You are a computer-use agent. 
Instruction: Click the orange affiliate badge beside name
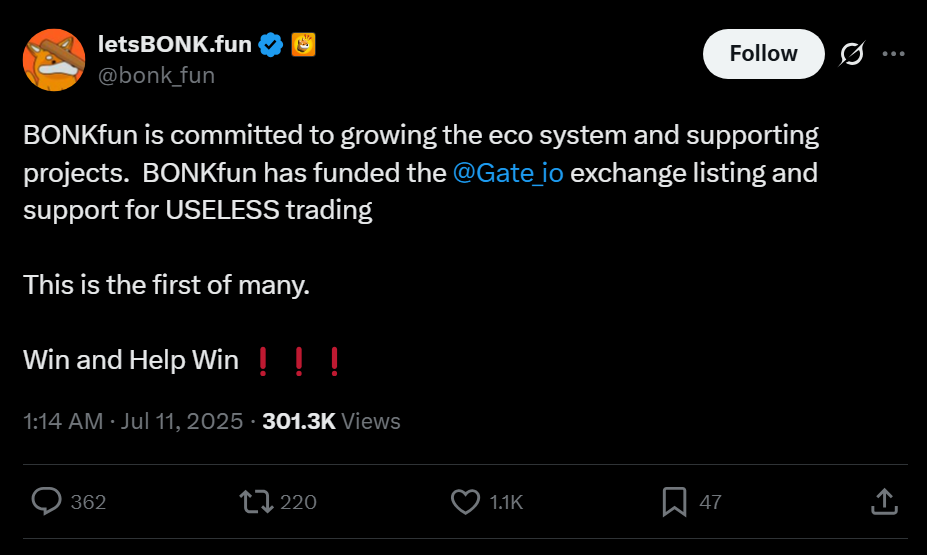(303, 44)
